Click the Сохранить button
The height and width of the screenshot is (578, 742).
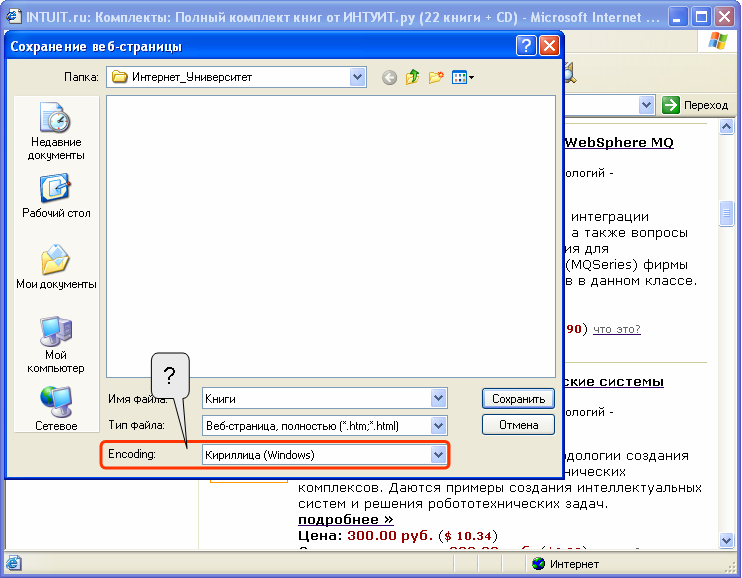point(518,399)
